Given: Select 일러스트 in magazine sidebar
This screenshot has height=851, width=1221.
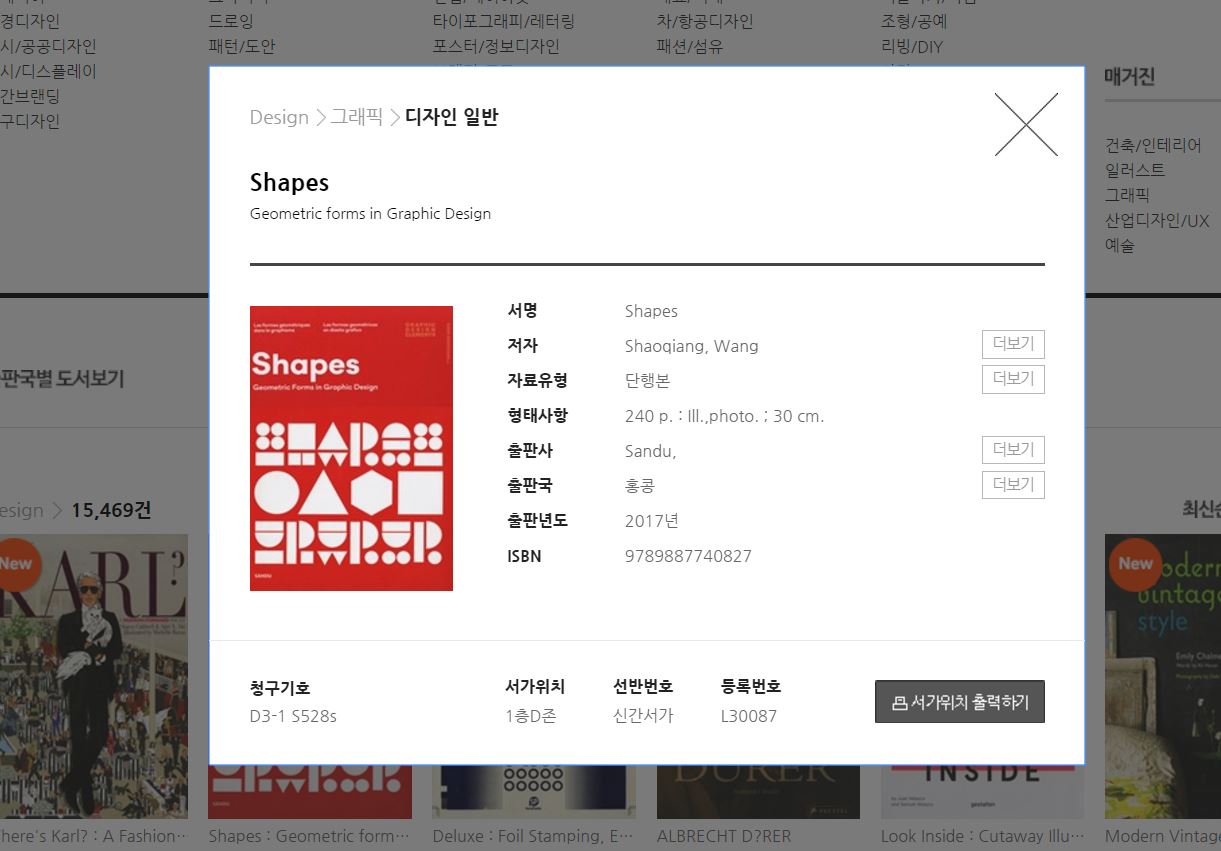Looking at the screenshot, I should (x=1135, y=170).
